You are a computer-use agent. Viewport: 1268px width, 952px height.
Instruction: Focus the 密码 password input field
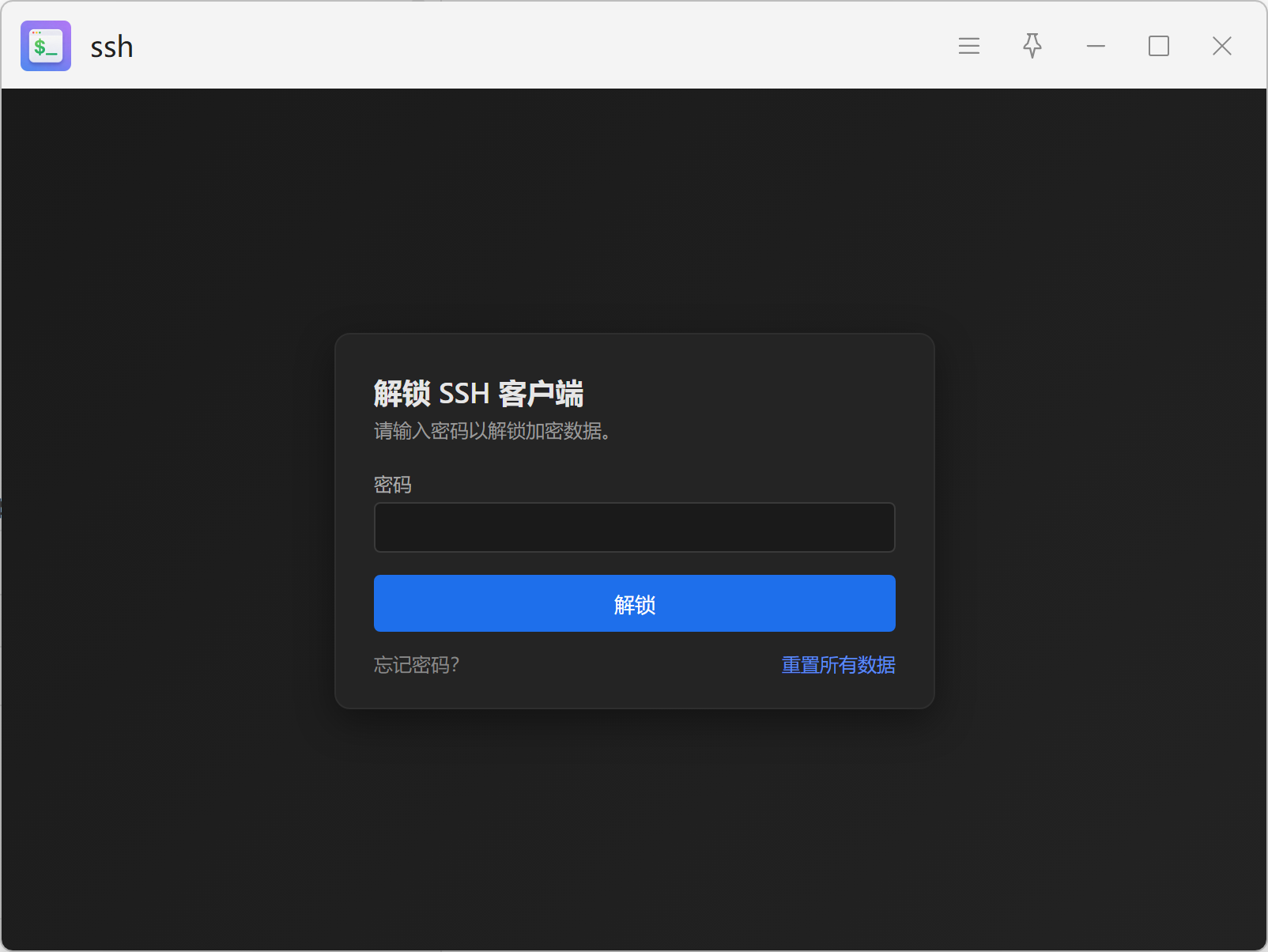(634, 527)
